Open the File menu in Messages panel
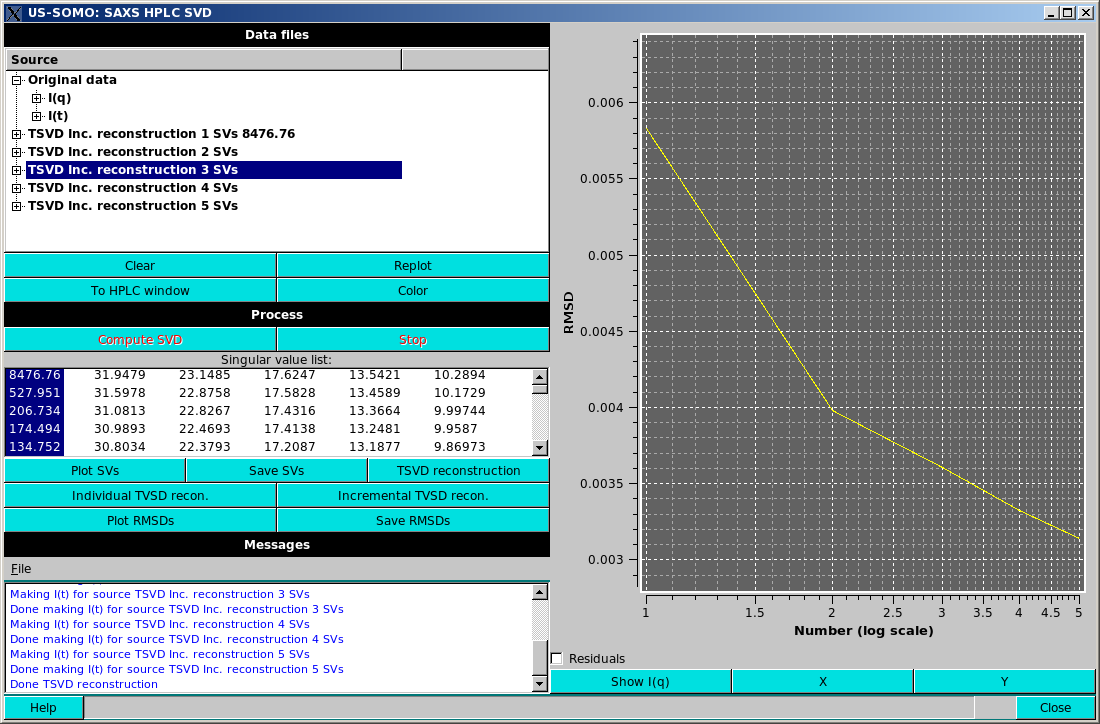Image resolution: width=1100 pixels, height=724 pixels. tap(20, 568)
